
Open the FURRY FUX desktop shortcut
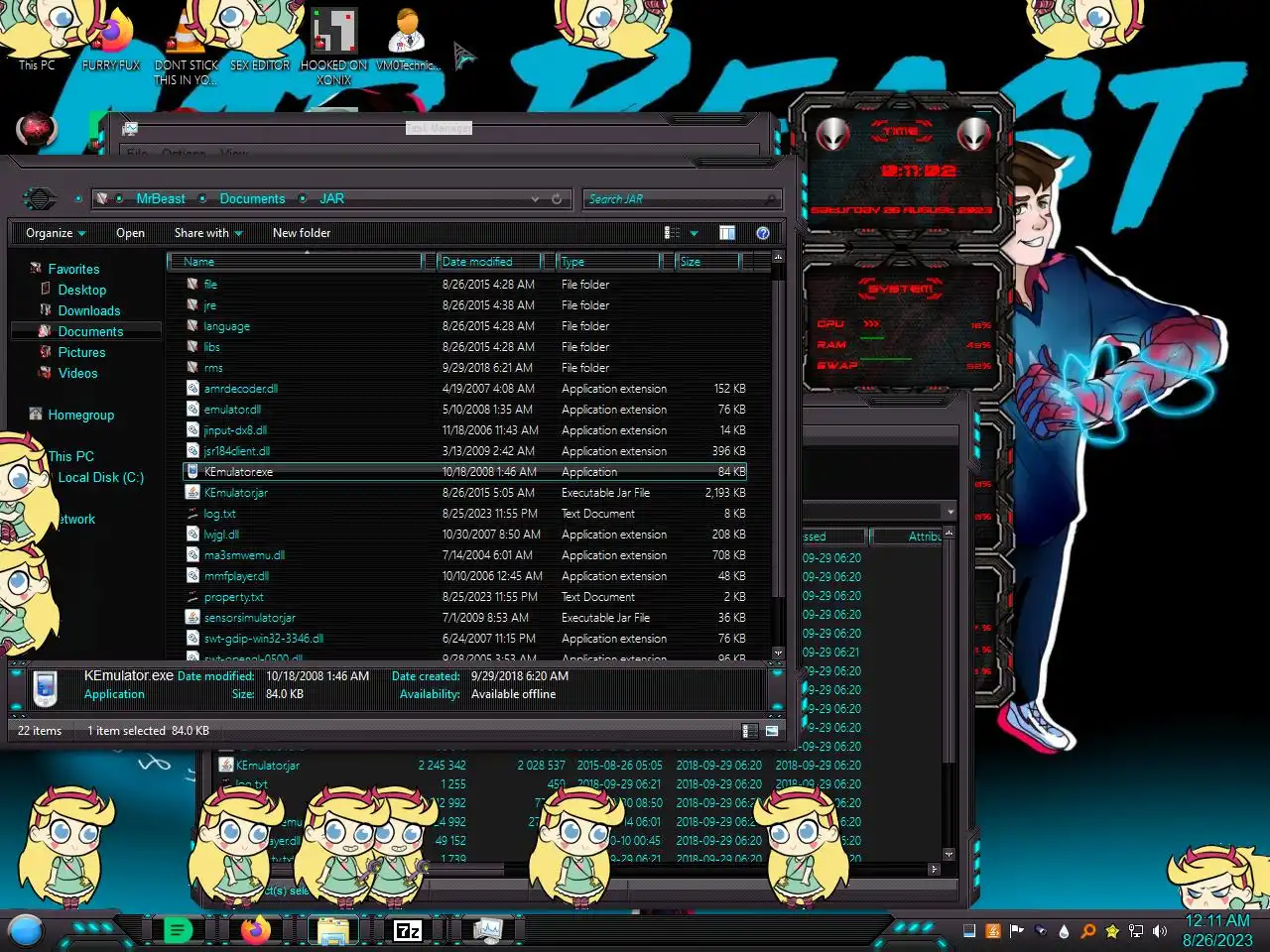click(x=111, y=40)
